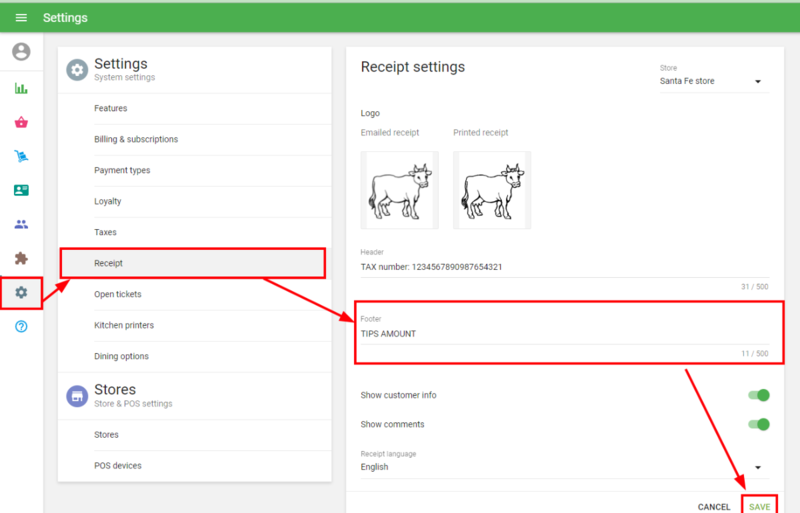Click the CANCEL button

pos(714,506)
